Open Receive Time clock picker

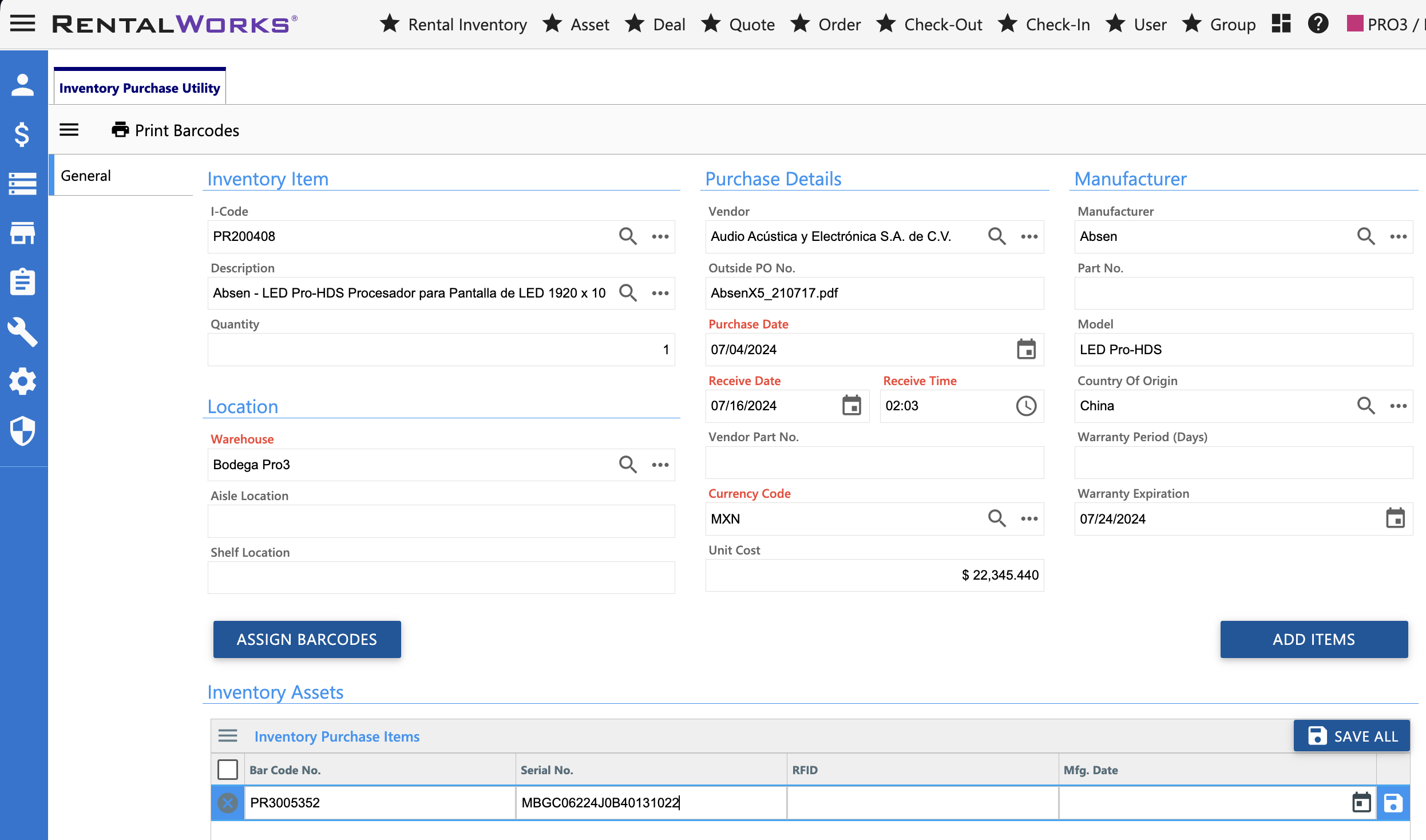[1026, 406]
